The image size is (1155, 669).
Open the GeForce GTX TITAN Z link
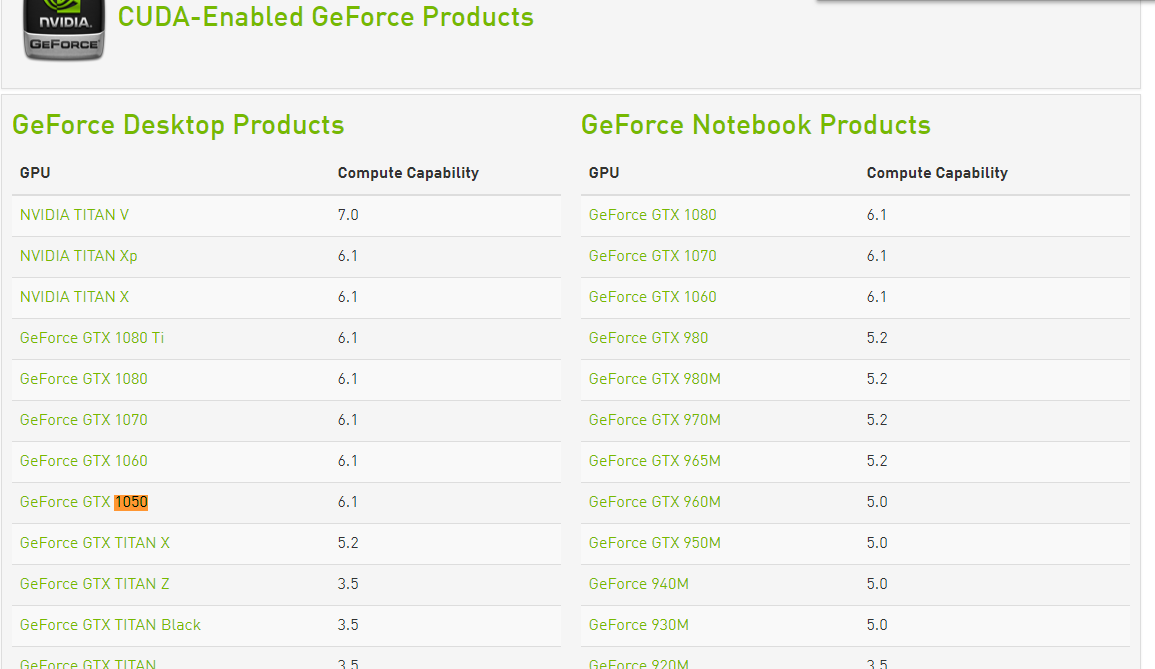[x=95, y=584]
